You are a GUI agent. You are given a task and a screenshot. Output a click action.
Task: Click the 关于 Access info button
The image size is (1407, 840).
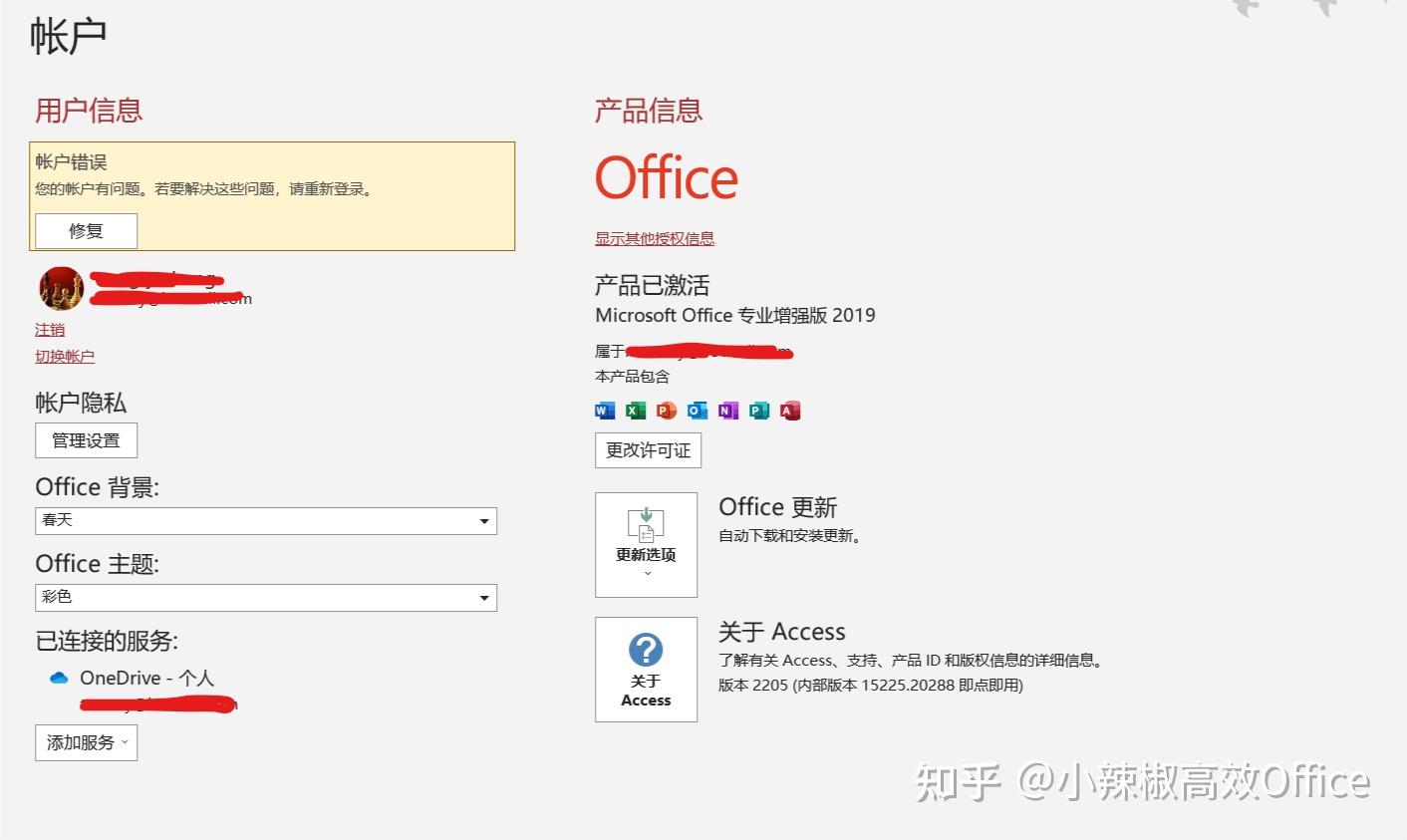646,669
